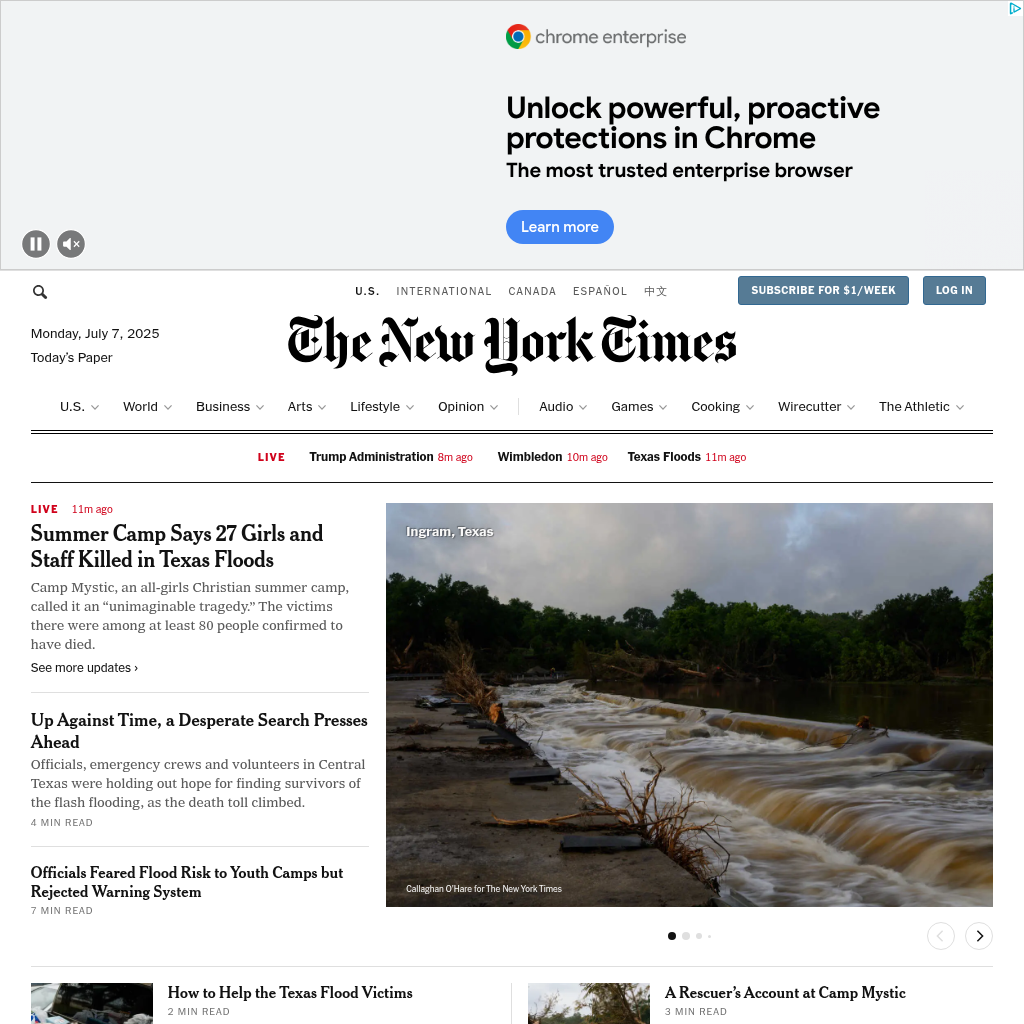
Task: Select the second carousel pagination dot
Action: tap(686, 936)
